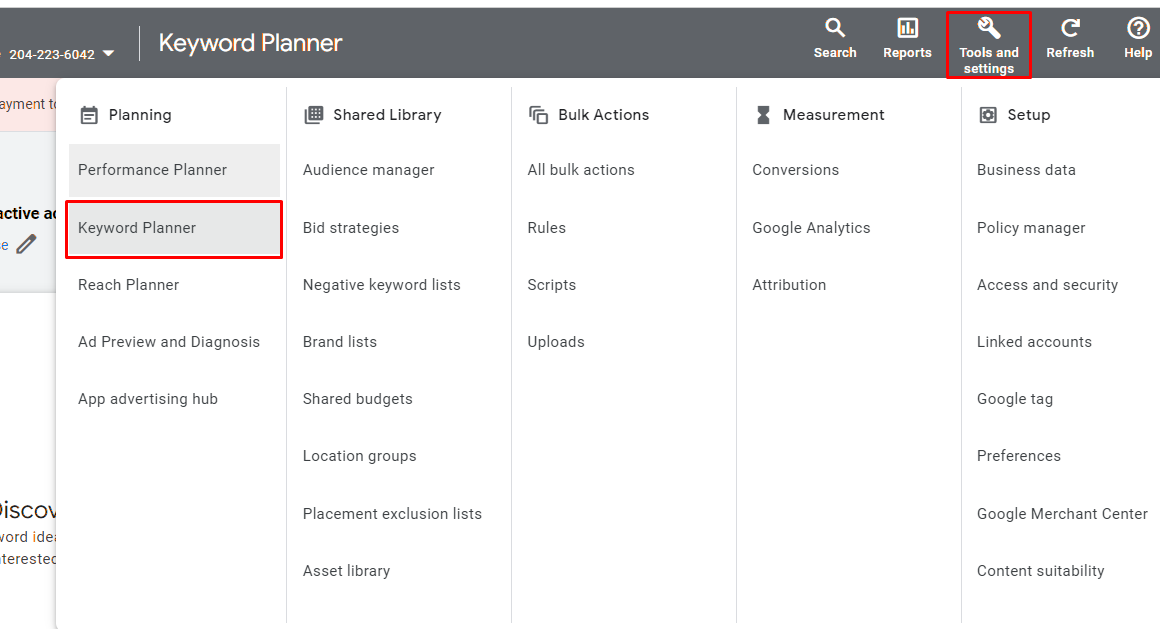Go to Policy manager
Image resolution: width=1160 pixels, height=629 pixels.
pos(1031,228)
